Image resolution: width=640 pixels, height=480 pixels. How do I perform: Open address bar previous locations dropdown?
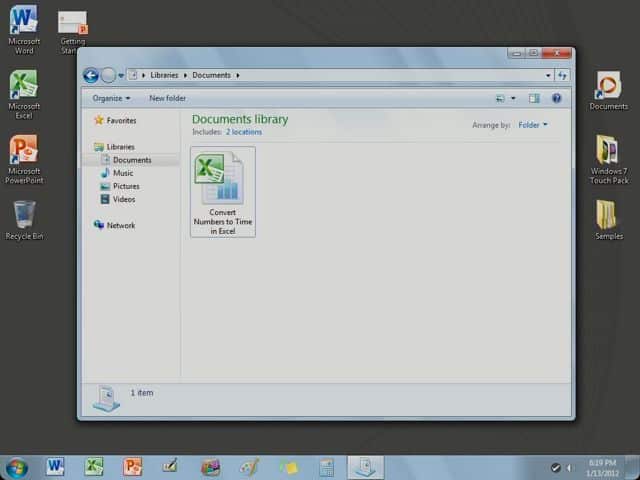pos(548,76)
